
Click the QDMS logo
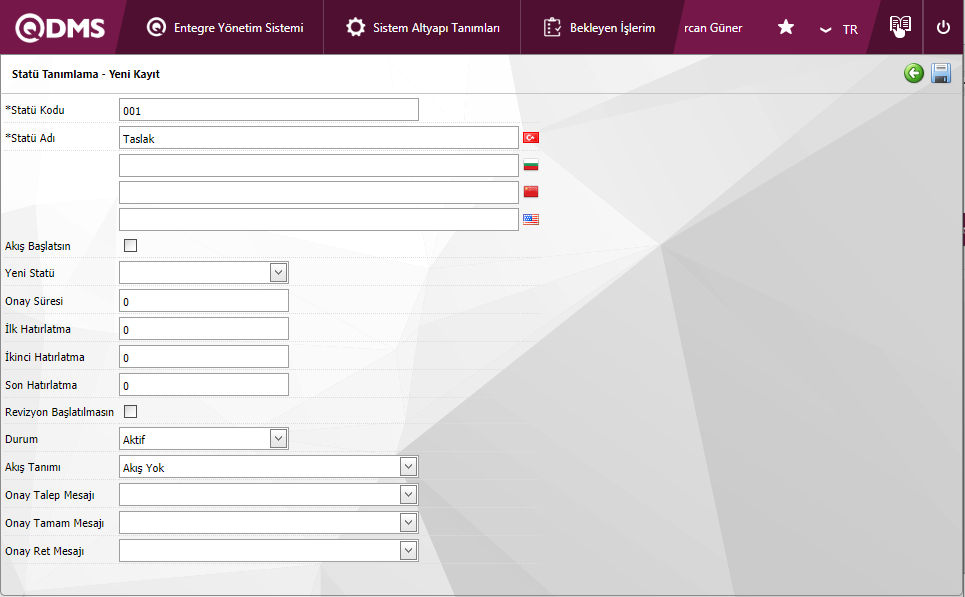[60, 28]
